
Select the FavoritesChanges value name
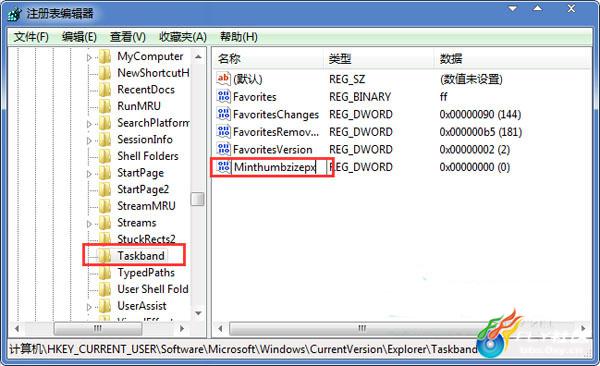[276, 114]
